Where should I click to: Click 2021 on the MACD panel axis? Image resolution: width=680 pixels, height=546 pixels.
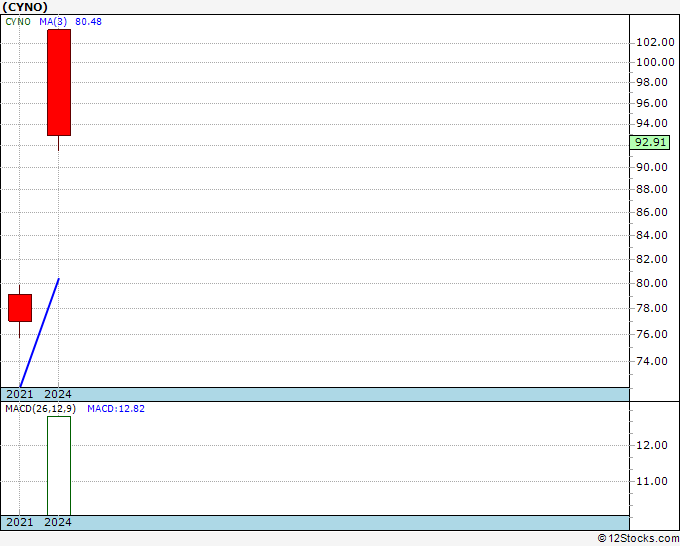20,522
